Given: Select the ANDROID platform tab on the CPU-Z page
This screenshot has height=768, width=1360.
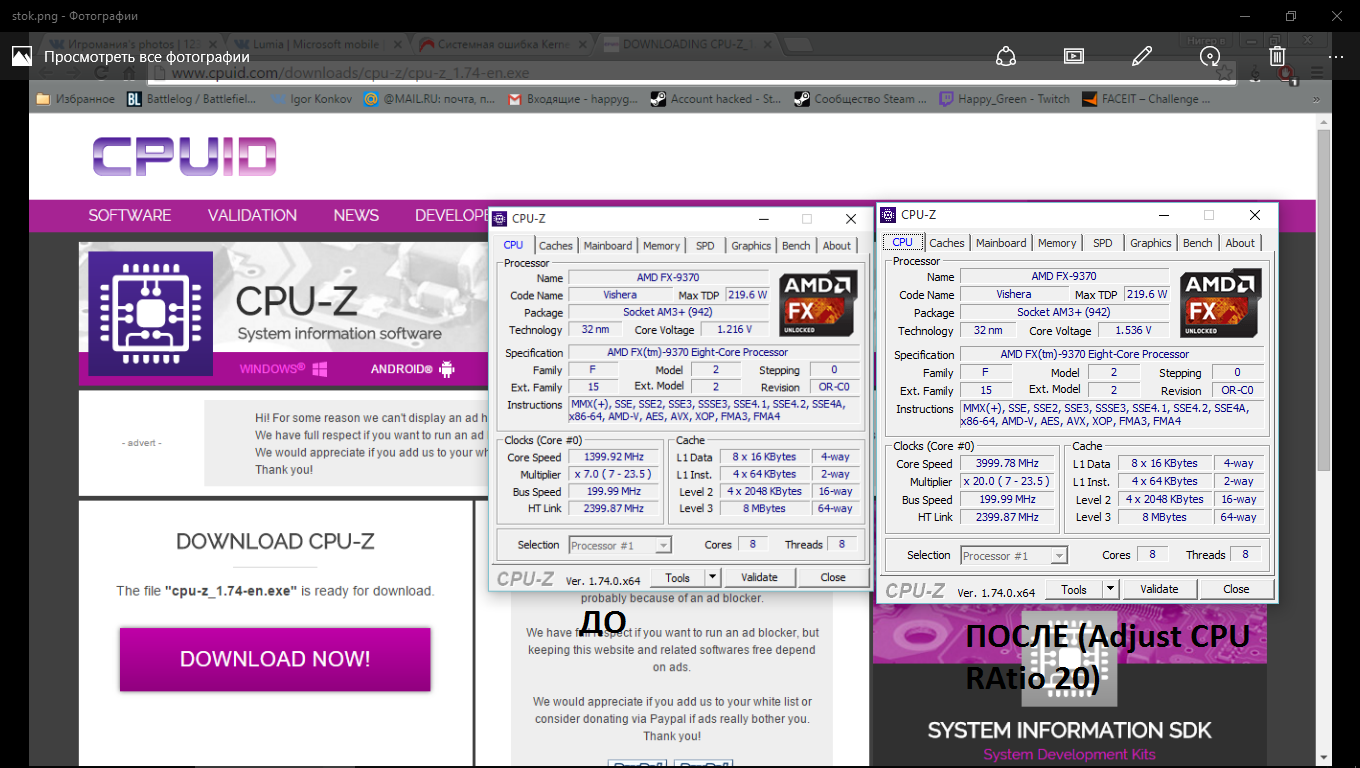Looking at the screenshot, I should [x=413, y=369].
